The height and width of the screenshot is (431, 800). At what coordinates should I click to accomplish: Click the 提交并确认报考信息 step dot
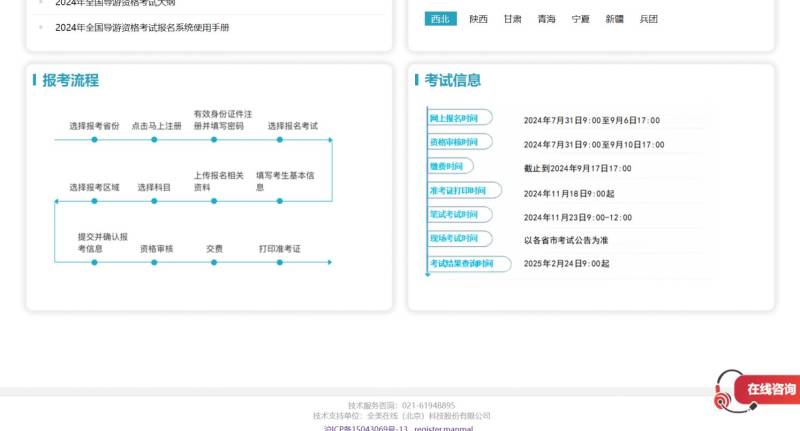pyautogui.click(x=94, y=262)
